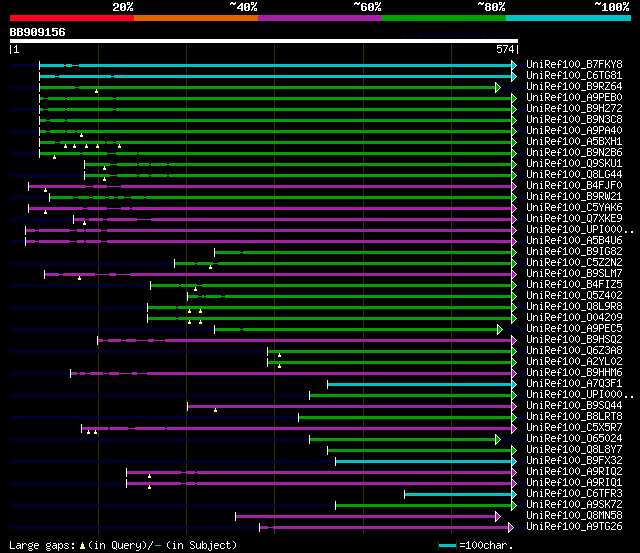Click the purple arrowhead ending Q8MN58 alignment

click(498, 517)
